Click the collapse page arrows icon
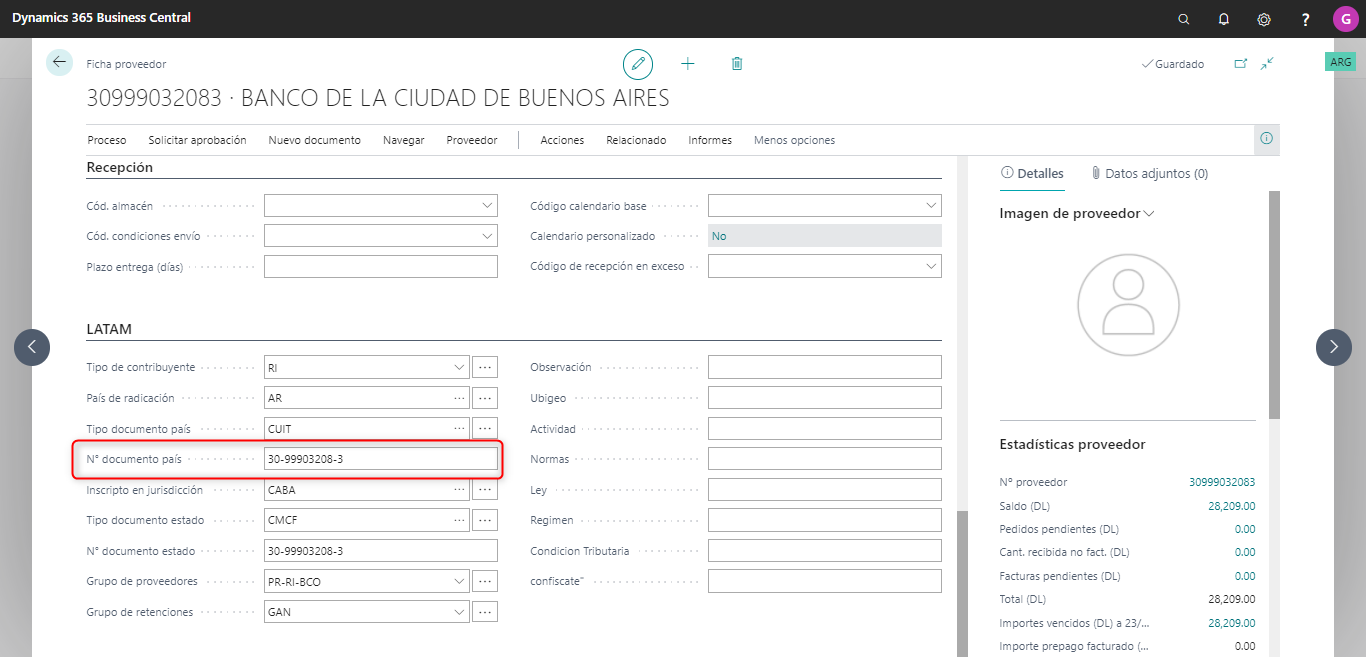This screenshot has height=657, width=1366. [x=1267, y=63]
